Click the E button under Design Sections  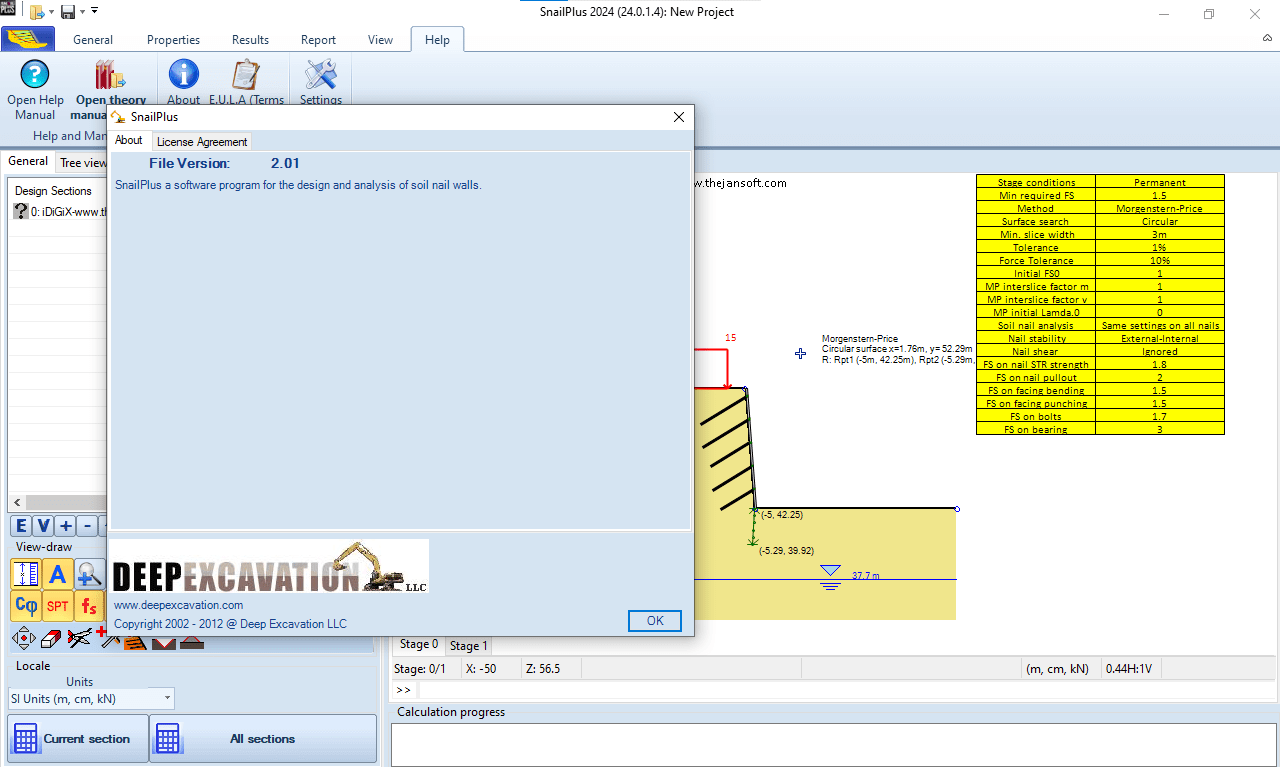21,526
